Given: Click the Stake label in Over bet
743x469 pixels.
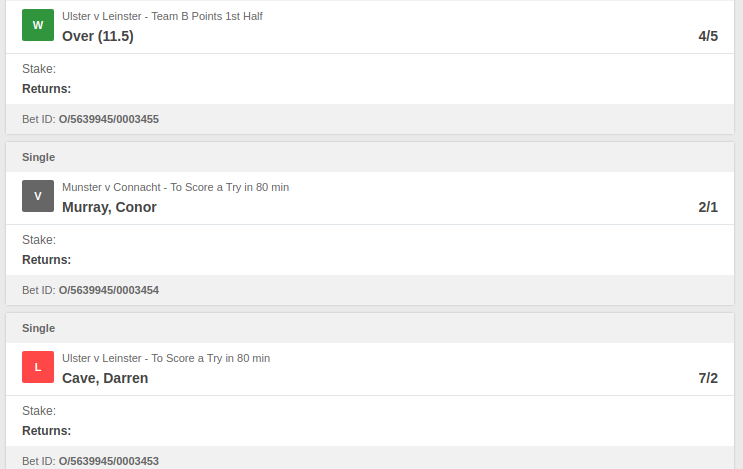Looking at the screenshot, I should click(39, 69).
